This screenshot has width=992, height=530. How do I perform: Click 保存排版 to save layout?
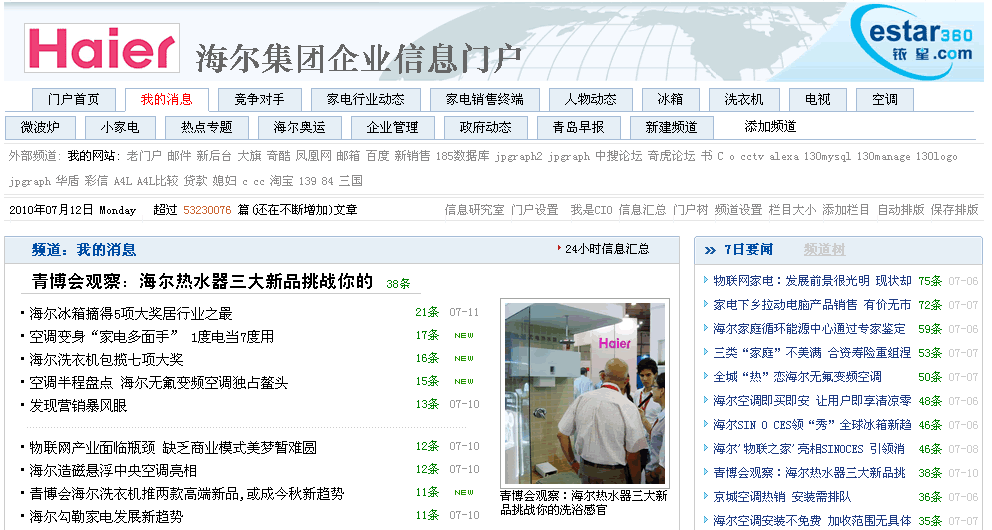coord(954,209)
